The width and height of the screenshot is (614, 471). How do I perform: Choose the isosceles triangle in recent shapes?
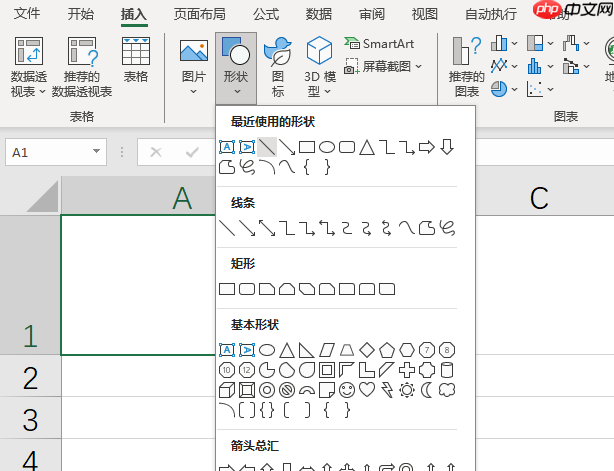tap(367, 147)
